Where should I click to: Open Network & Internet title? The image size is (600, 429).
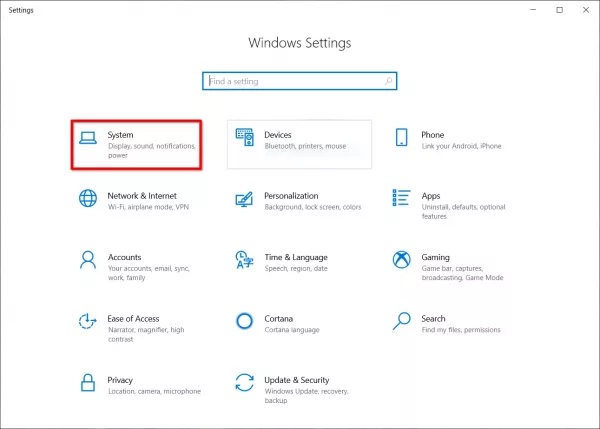pos(142,196)
